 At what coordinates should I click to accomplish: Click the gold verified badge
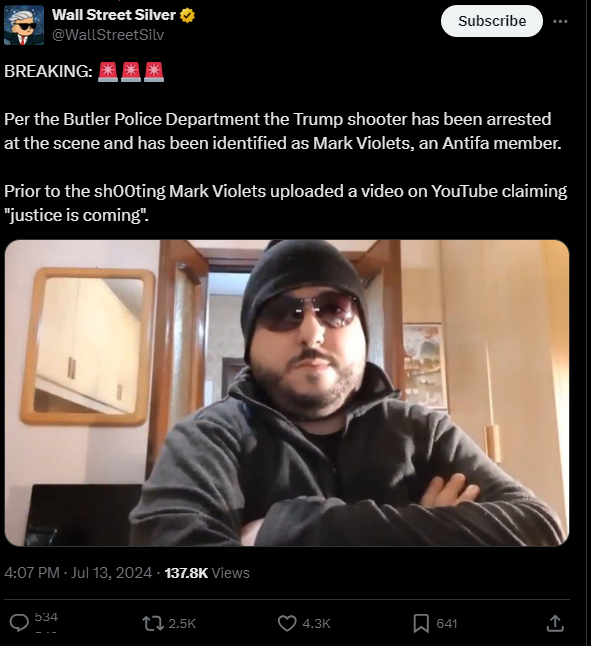(x=187, y=16)
